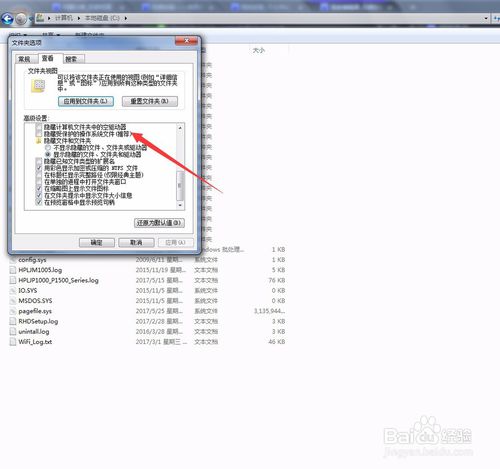Image resolution: width=500 pixels, height=469 pixels.
Task: Click the pagefile.sys file icon
Action: 13,311
